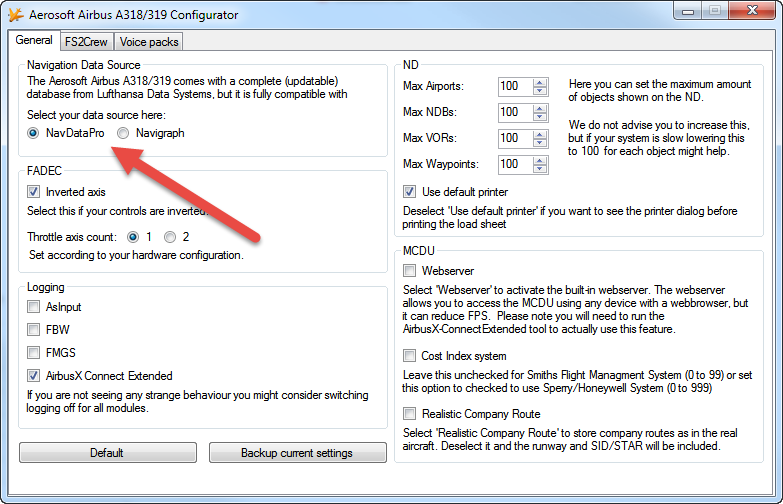Click the Max Airports value field
Viewport: 783px width, 504px height.
pos(515,86)
